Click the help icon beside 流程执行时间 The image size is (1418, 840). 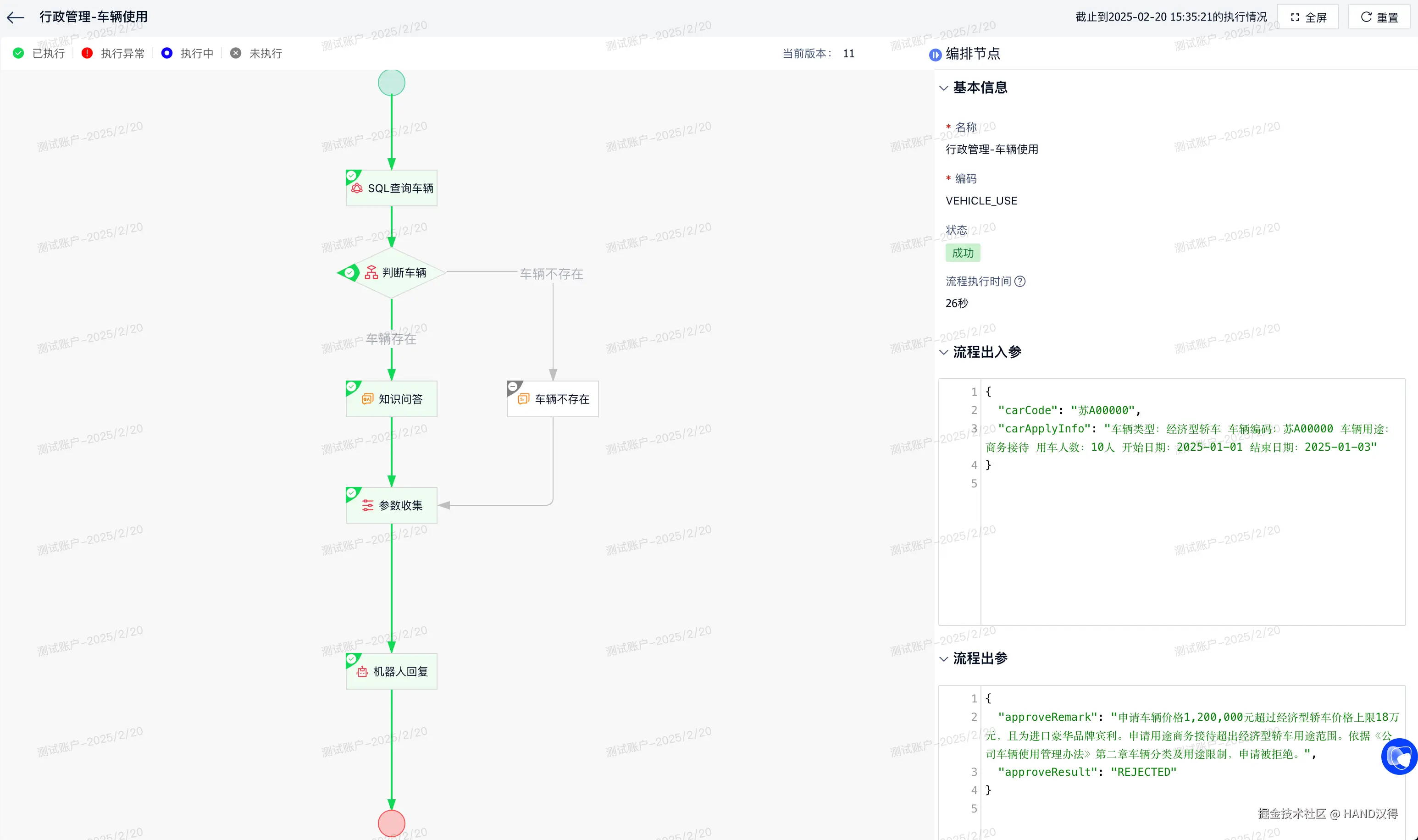pos(1019,282)
